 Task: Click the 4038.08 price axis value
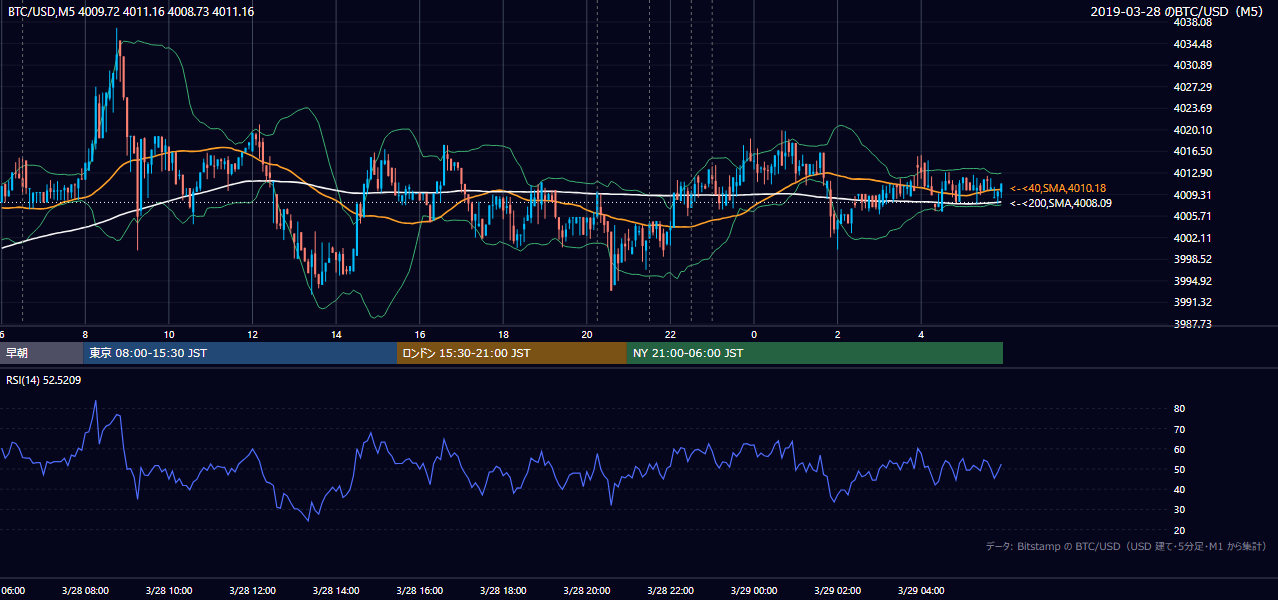(x=1193, y=22)
